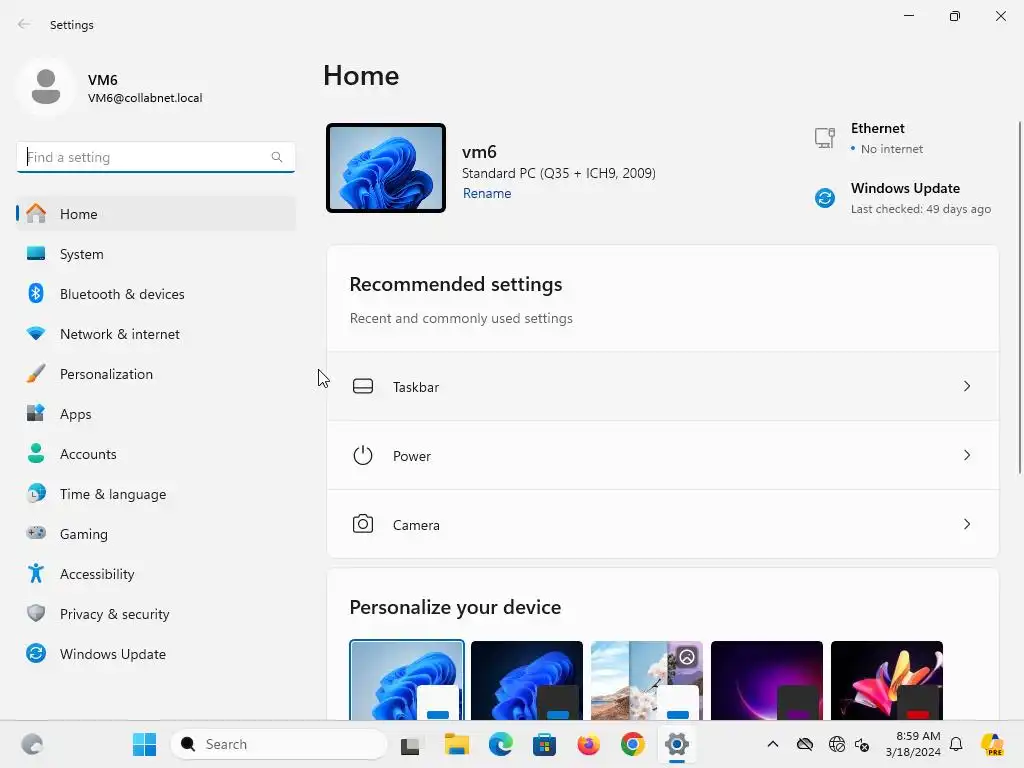The height and width of the screenshot is (768, 1024).
Task: Select the colorful flower dark theme
Action: click(x=887, y=680)
